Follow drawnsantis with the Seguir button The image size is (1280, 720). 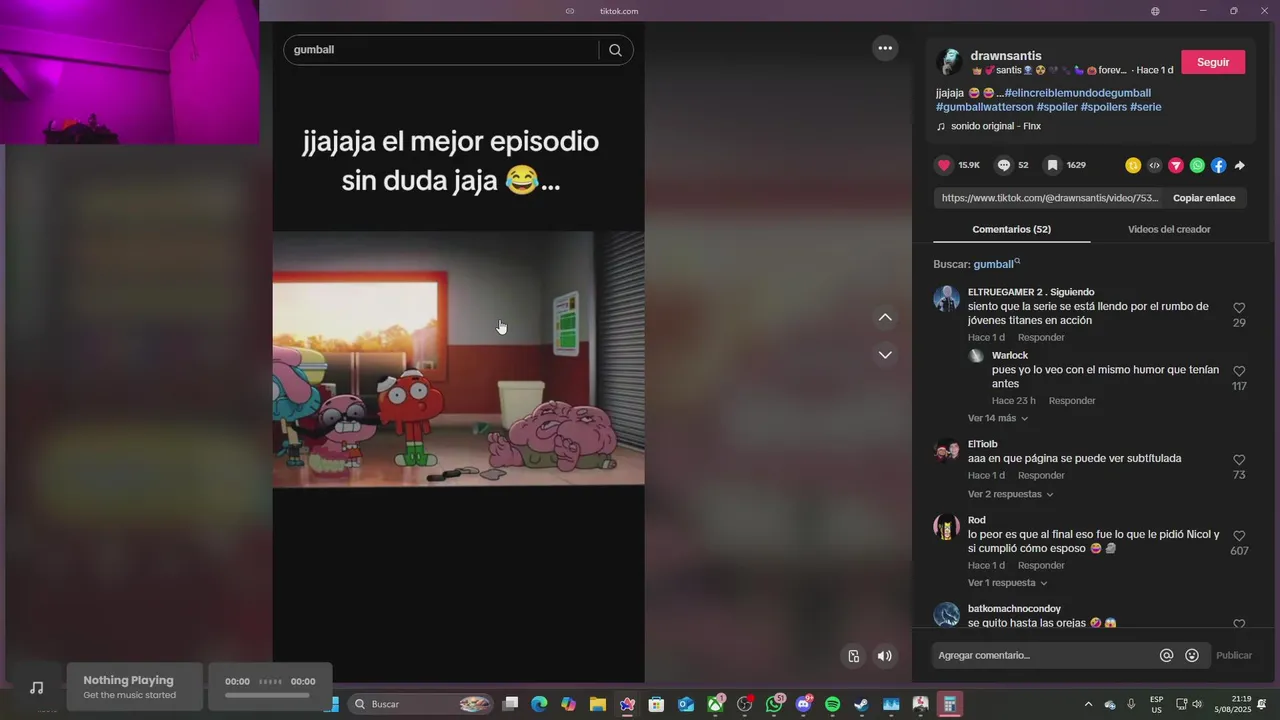click(1213, 62)
